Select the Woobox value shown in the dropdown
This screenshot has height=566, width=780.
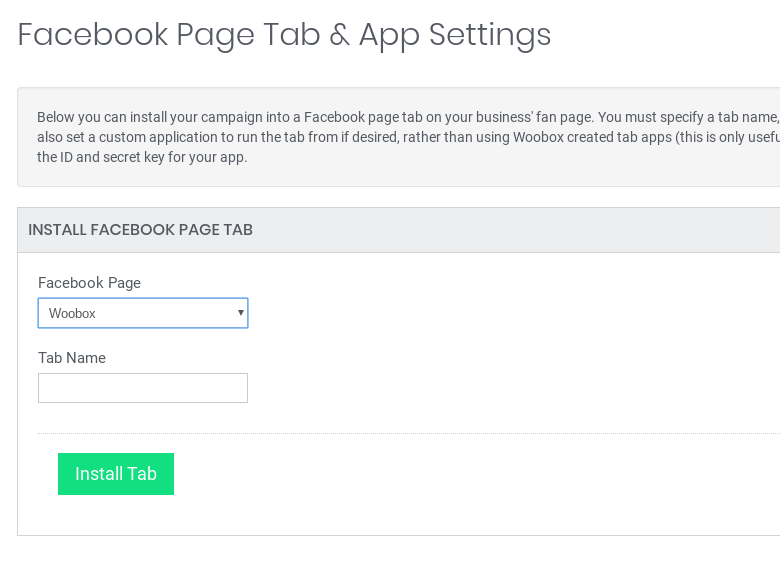[73, 314]
